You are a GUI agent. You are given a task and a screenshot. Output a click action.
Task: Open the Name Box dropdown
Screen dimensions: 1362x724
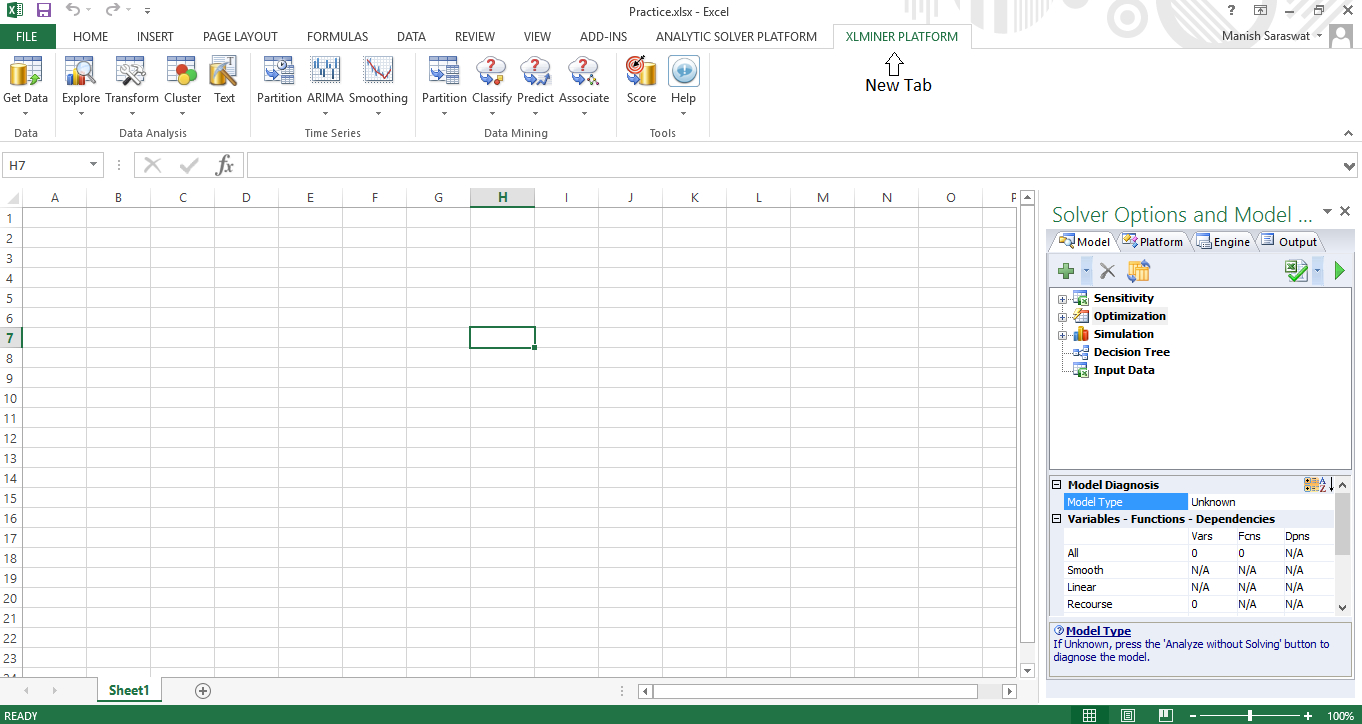93,164
